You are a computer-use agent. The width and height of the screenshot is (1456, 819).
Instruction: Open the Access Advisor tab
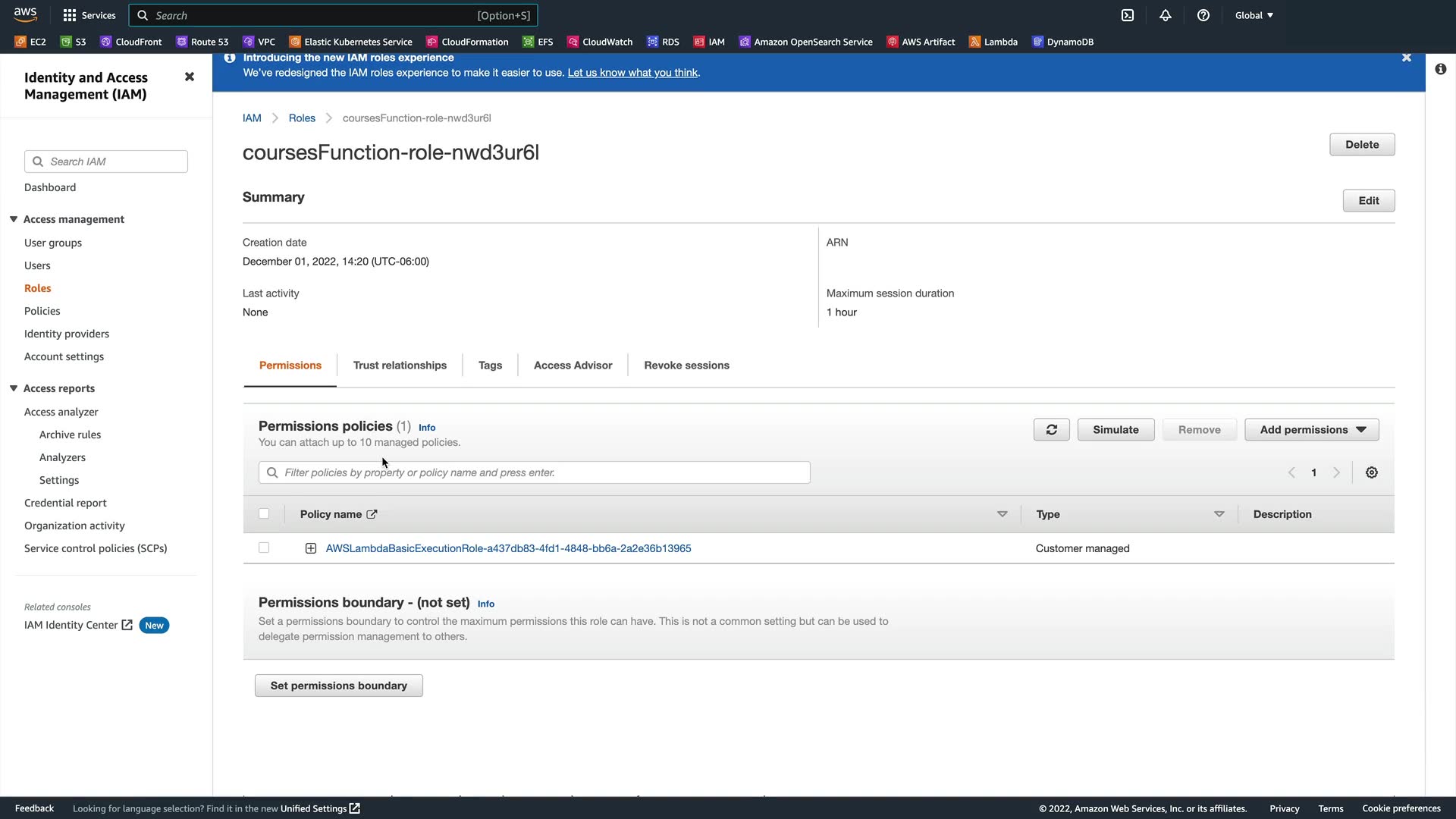click(573, 366)
